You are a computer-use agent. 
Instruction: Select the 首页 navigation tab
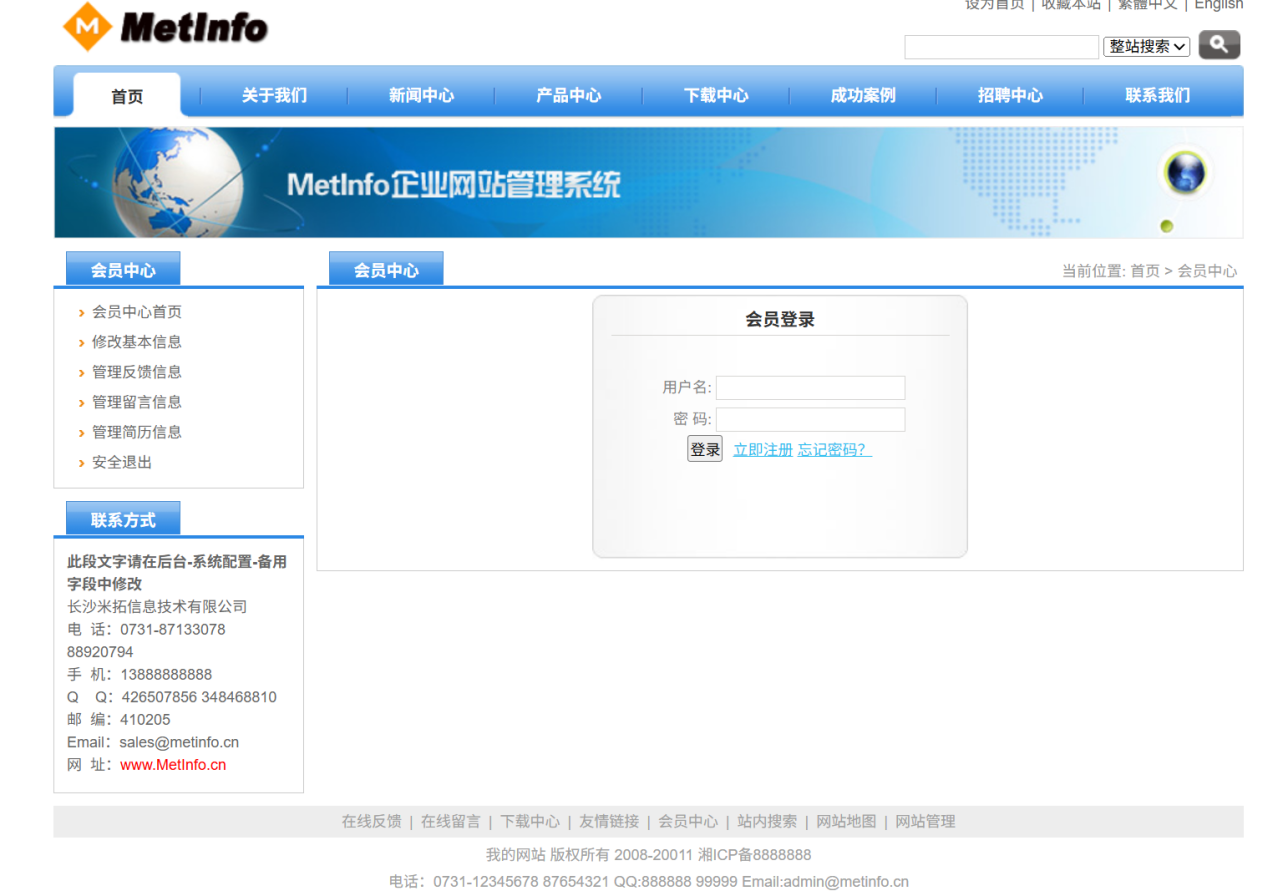[127, 96]
